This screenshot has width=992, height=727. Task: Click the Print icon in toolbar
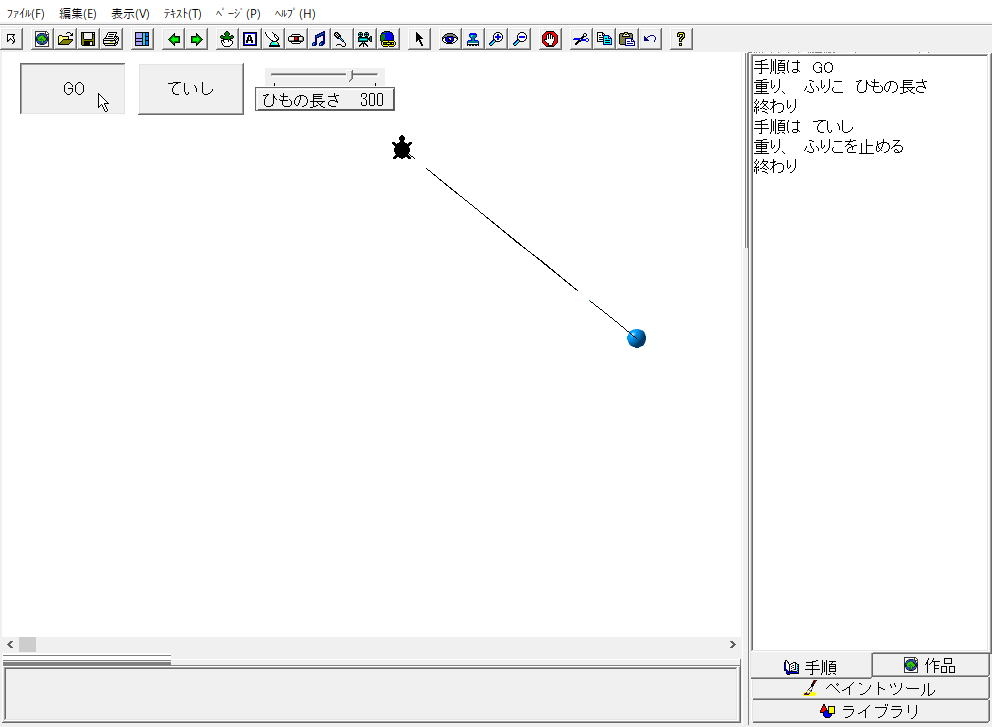point(111,39)
